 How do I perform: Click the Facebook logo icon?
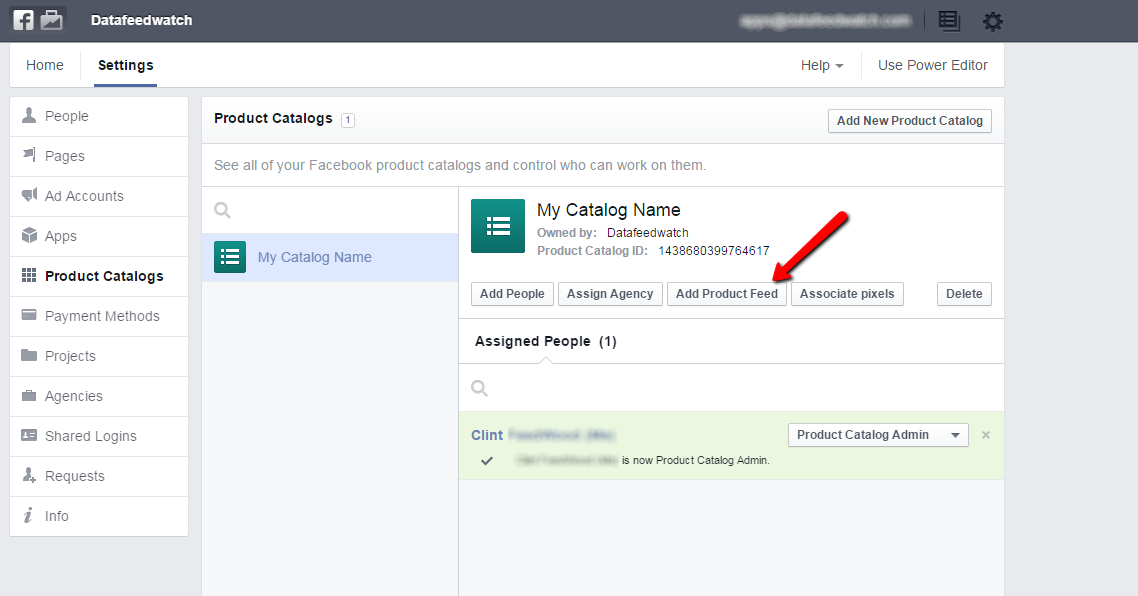23,20
